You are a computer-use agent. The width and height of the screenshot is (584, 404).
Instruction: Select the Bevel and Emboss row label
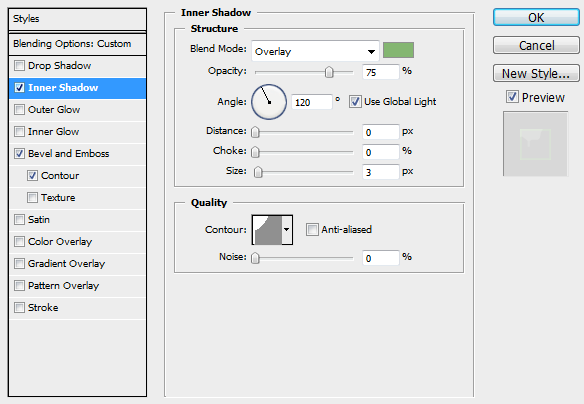coord(69,154)
